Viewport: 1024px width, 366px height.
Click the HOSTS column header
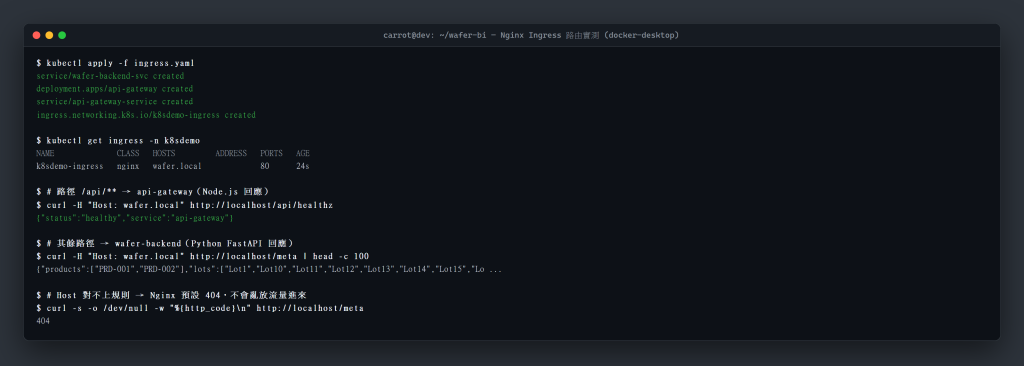pos(164,154)
